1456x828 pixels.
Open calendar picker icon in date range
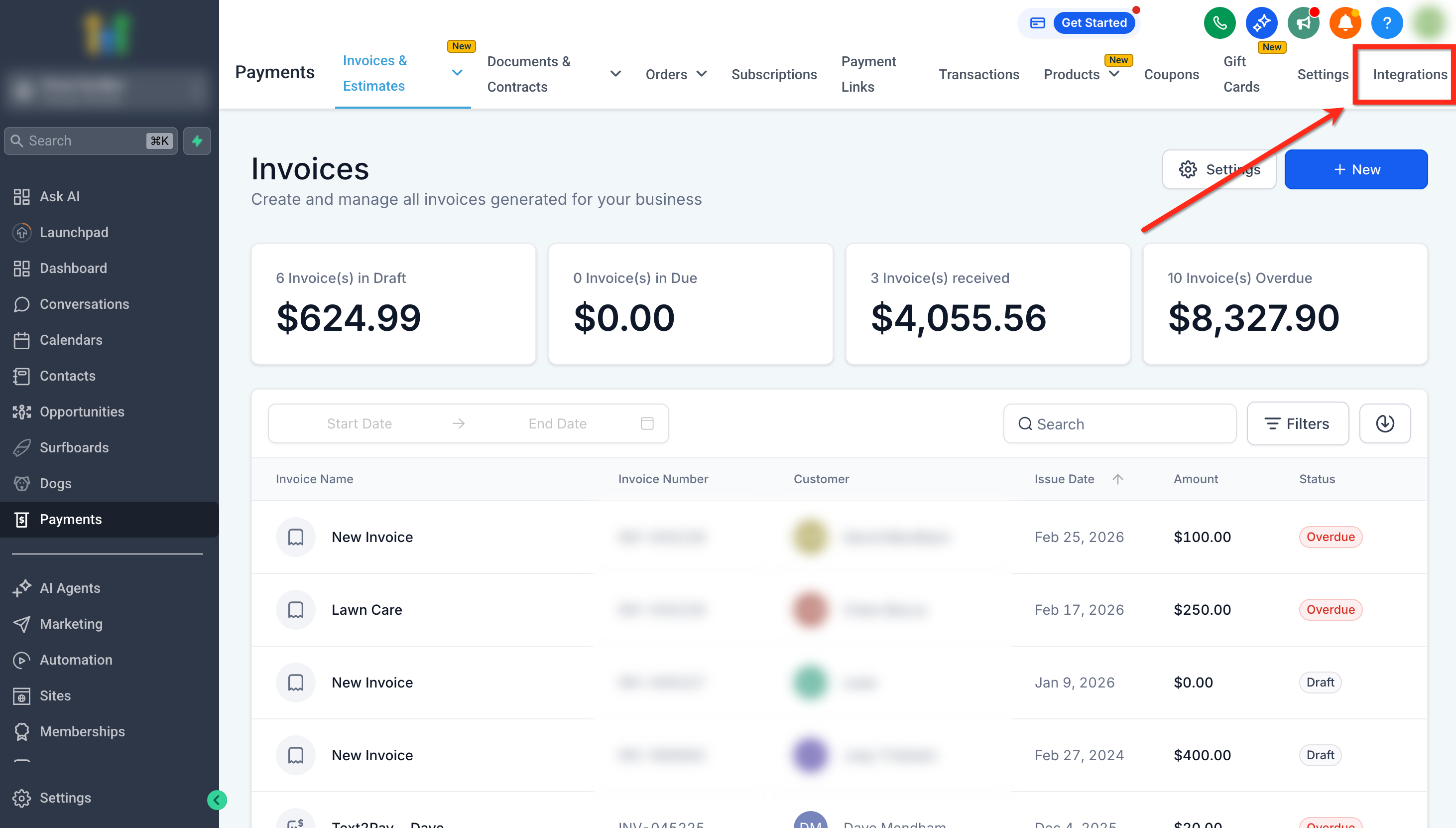[x=647, y=423]
